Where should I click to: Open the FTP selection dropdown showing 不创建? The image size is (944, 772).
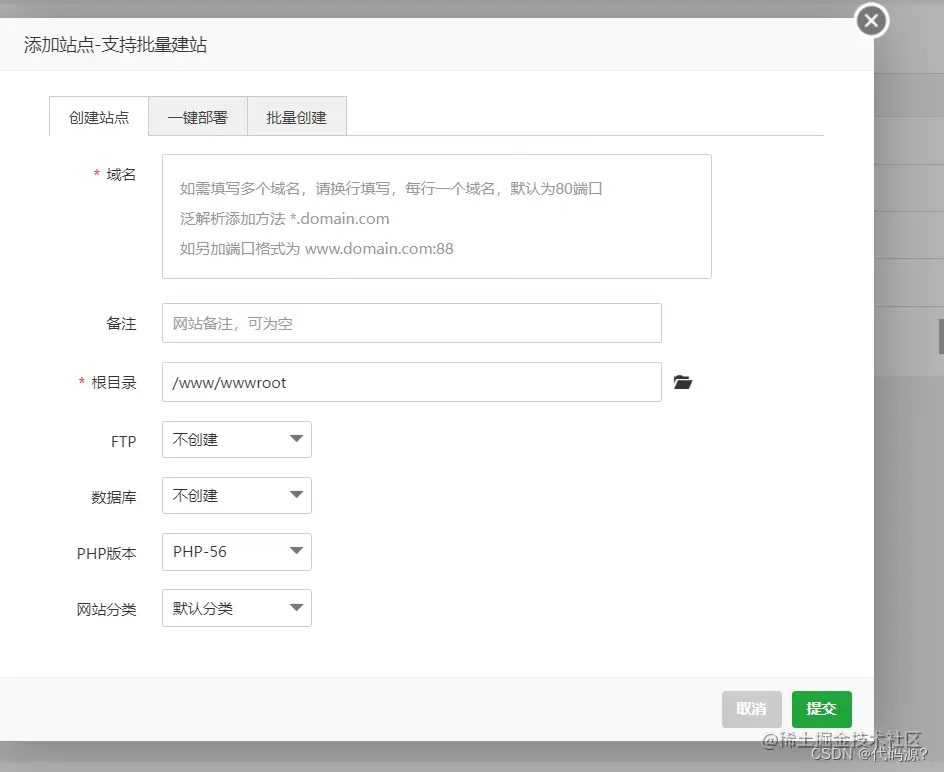click(x=236, y=439)
